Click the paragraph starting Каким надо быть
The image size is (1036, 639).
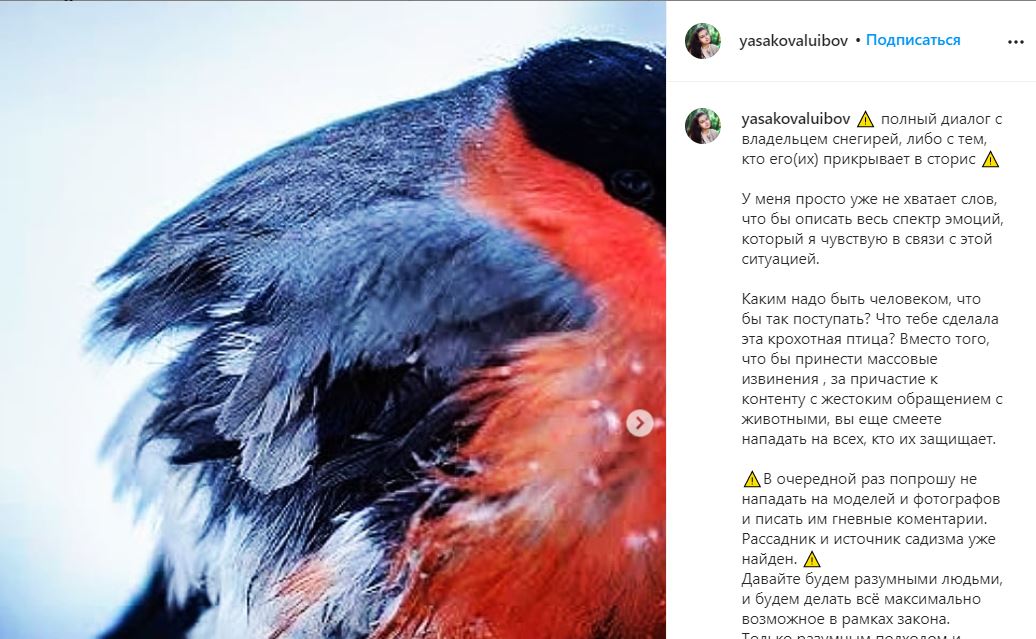click(x=872, y=369)
